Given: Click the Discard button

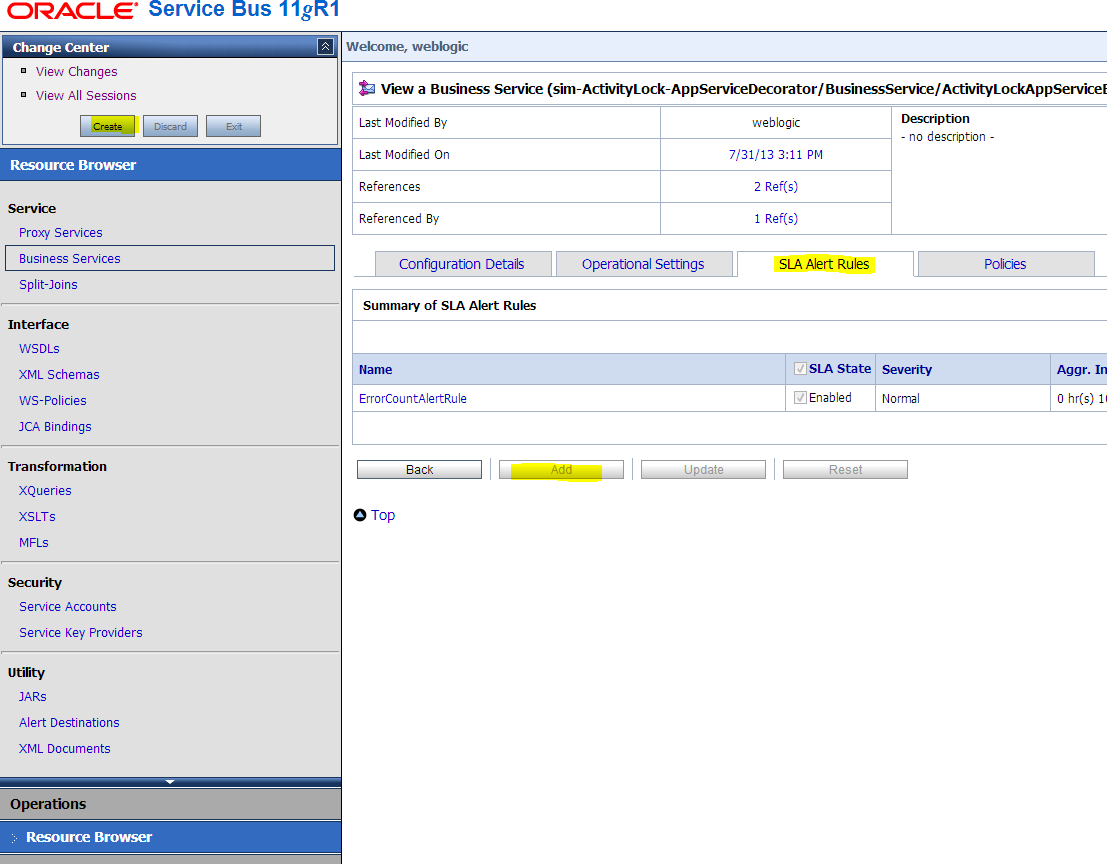Looking at the screenshot, I should point(170,126).
